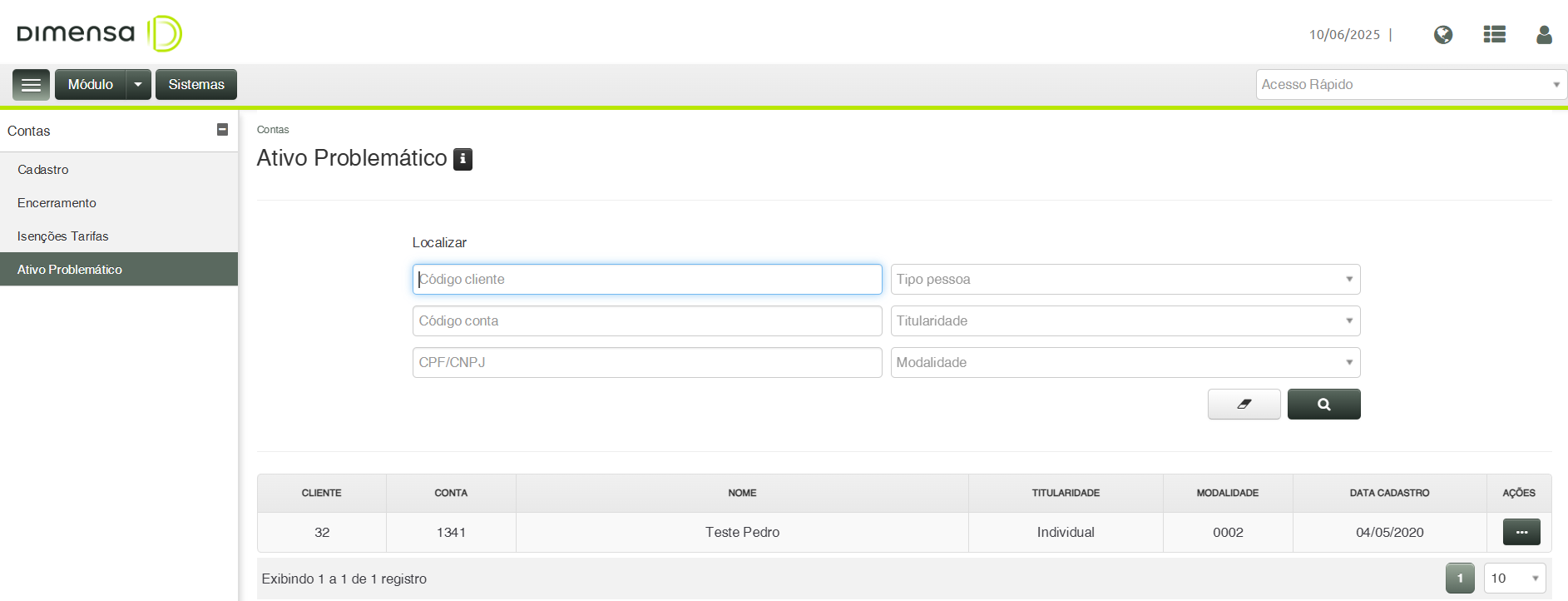
Task: Run search with the magnifier button
Action: [1323, 405]
